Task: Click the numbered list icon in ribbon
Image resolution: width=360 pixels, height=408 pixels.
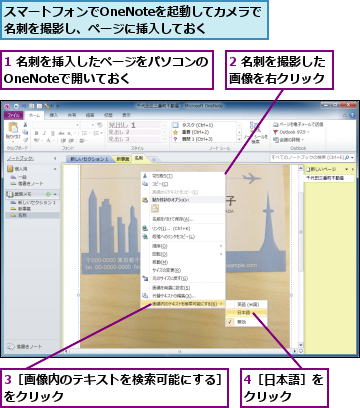Action: (96, 133)
